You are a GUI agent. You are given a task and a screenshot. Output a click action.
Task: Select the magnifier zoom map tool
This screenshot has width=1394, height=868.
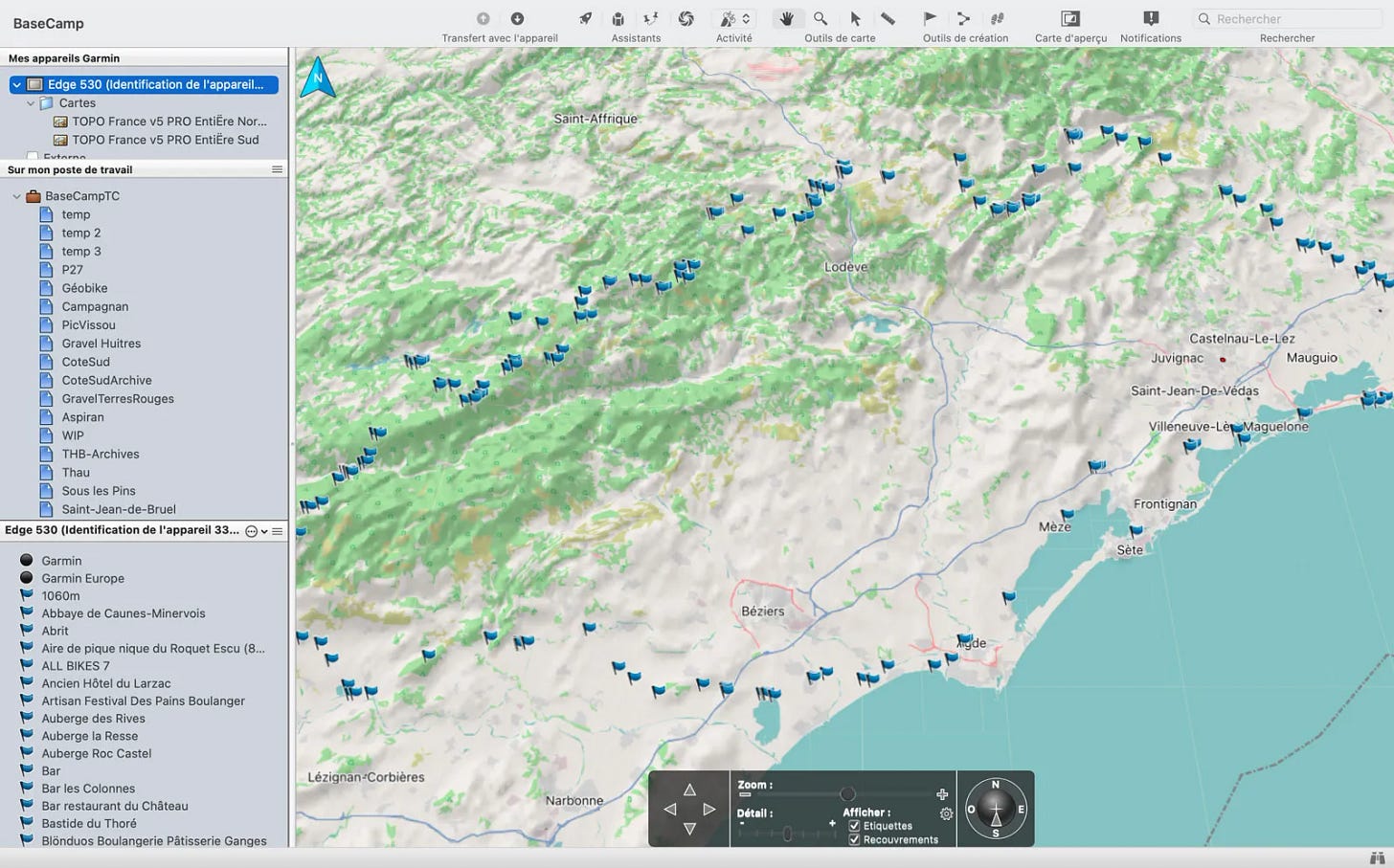(821, 18)
